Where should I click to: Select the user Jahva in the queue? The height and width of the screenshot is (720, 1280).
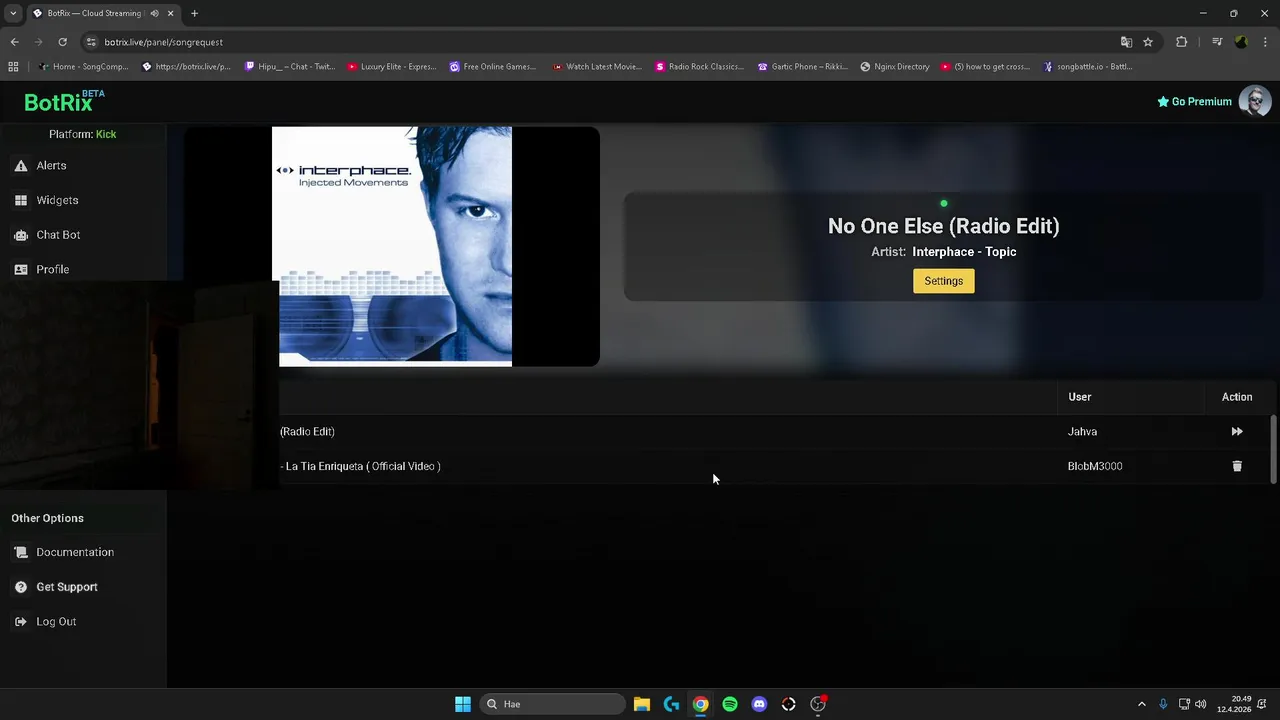(1082, 432)
